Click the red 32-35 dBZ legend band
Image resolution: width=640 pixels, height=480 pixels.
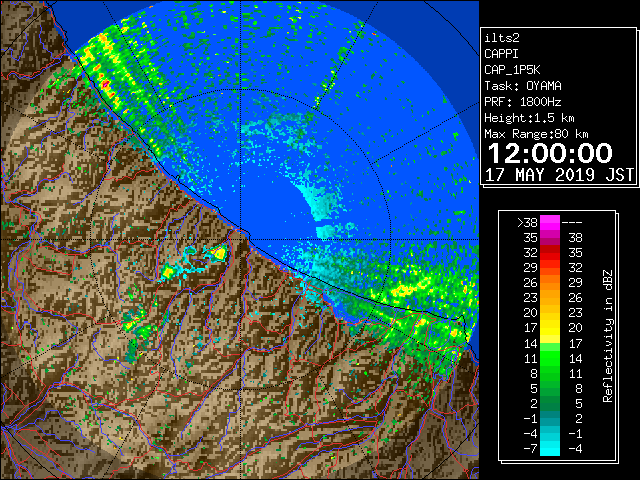550,253
